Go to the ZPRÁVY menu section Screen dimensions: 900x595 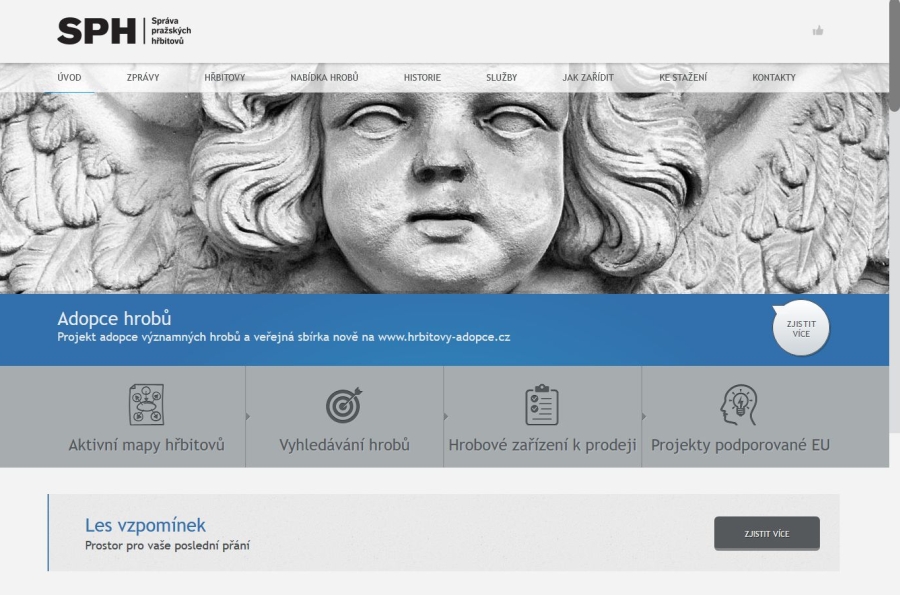[143, 78]
